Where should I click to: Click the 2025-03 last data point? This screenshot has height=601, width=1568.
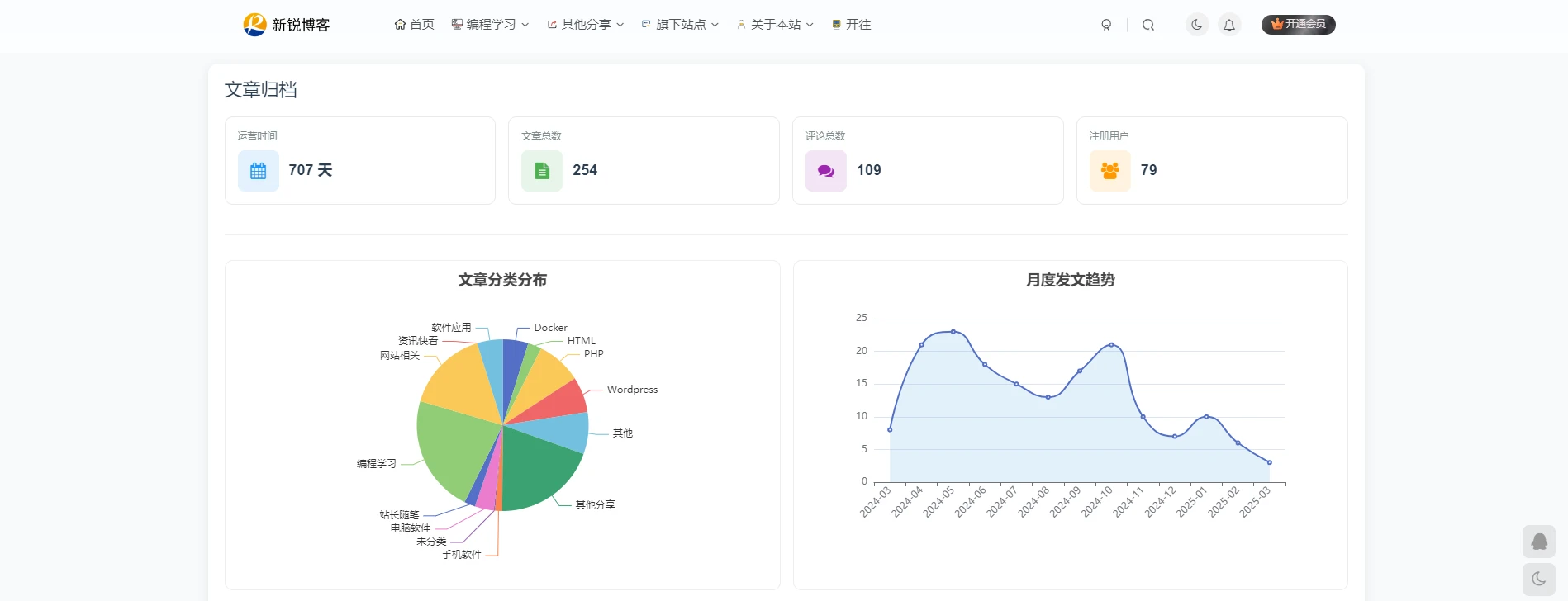coord(1270,462)
